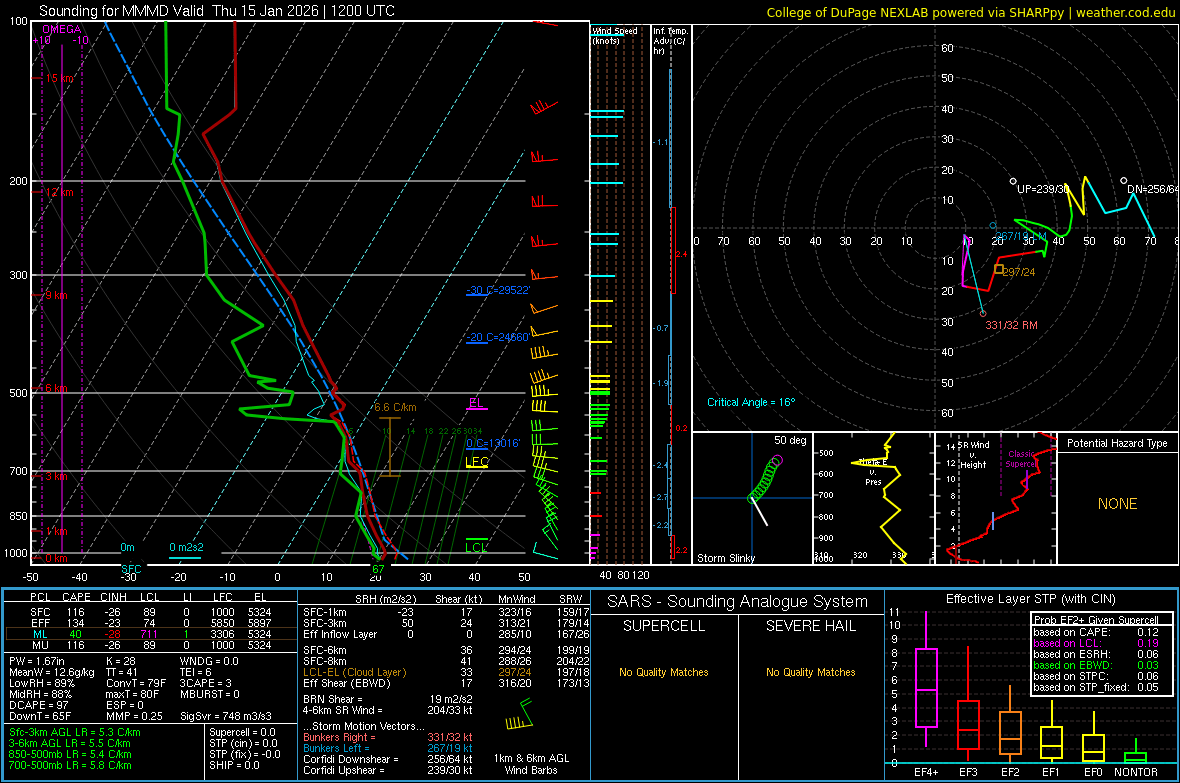Select the NONTOR green box plot
This screenshot has width=1180, height=783.
(1136, 752)
